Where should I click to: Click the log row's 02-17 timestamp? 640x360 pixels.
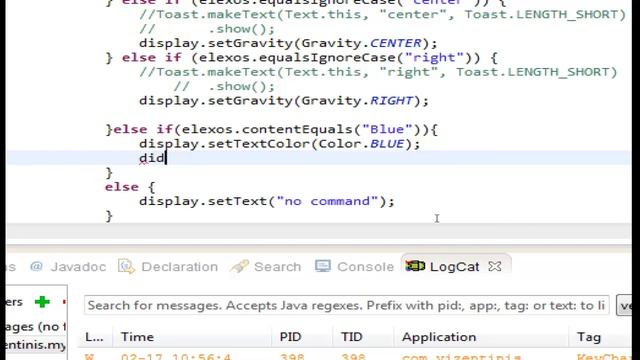pos(176,357)
